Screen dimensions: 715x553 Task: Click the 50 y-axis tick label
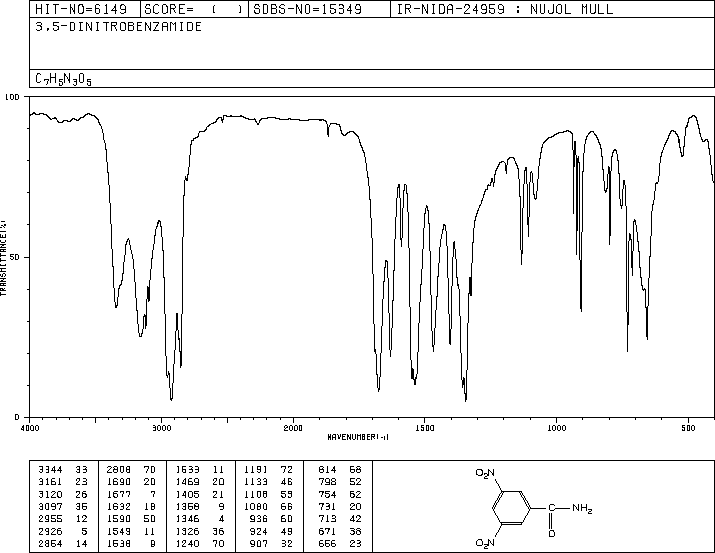[x=15, y=257]
